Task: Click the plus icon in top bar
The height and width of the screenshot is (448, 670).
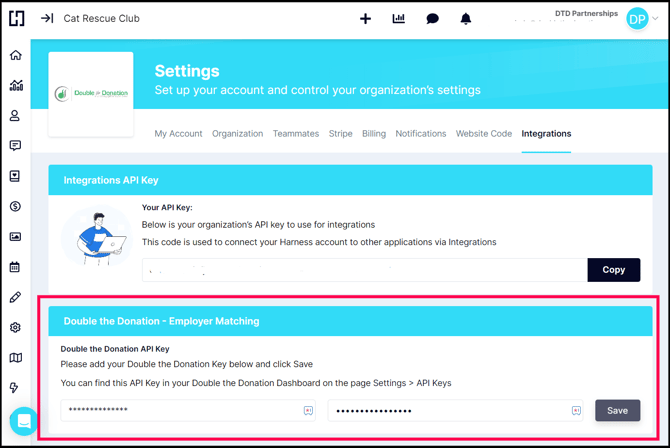Action: point(365,19)
